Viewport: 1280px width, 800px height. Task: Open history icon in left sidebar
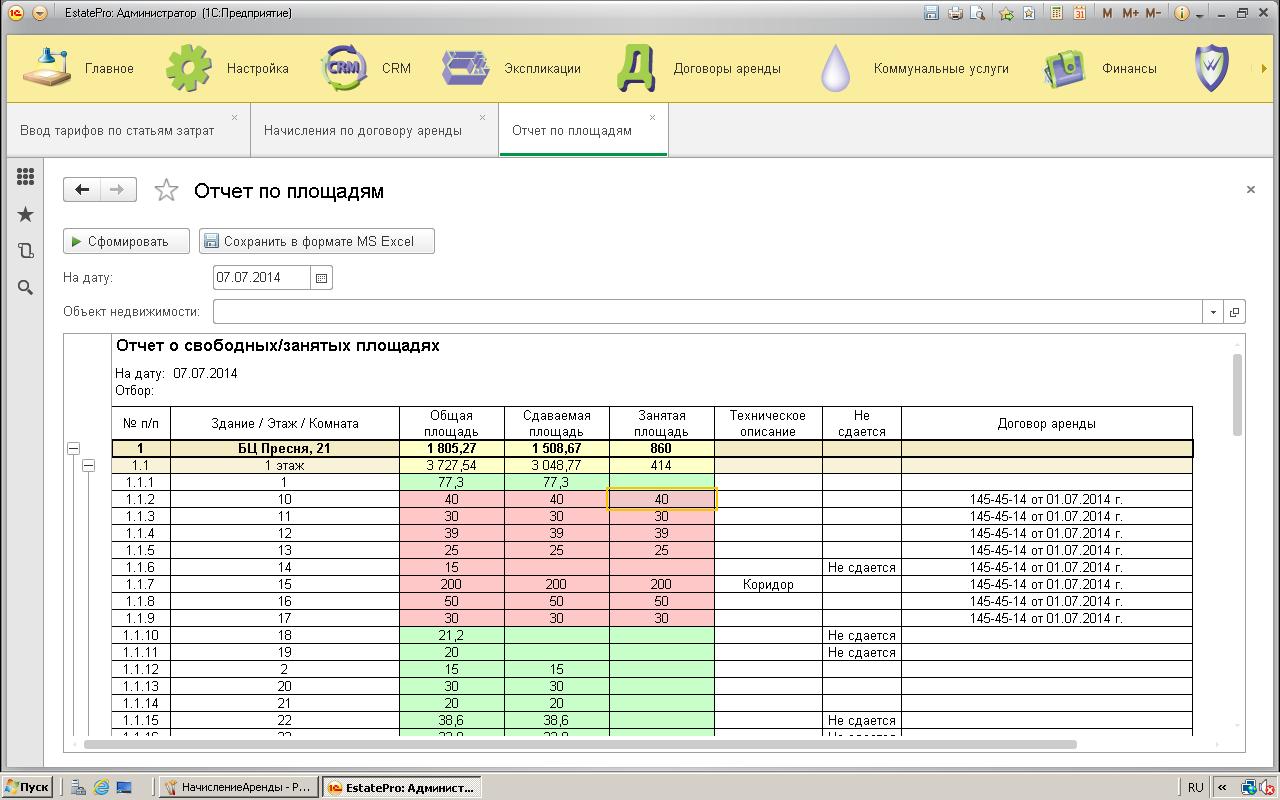26,251
